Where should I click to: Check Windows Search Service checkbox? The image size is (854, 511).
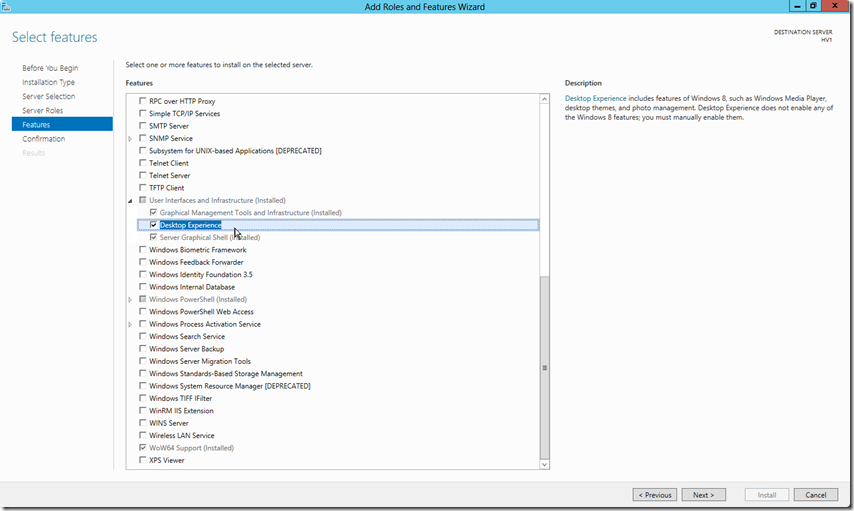pos(143,336)
